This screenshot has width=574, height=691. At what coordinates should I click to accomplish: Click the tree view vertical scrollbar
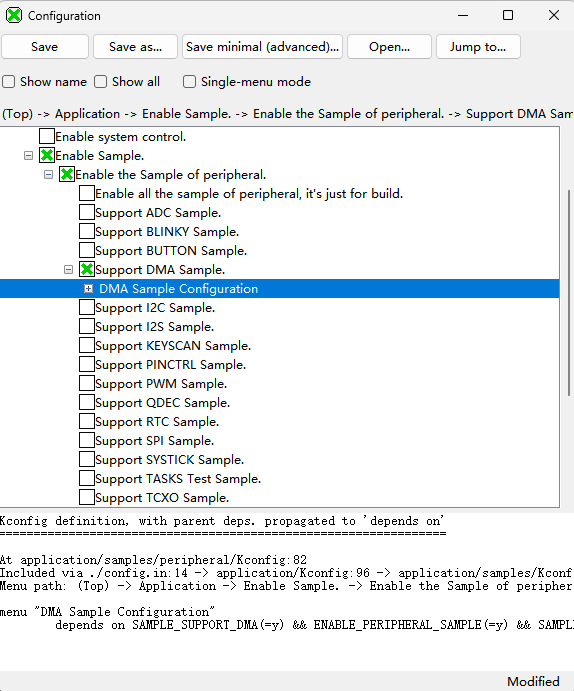coord(568,293)
